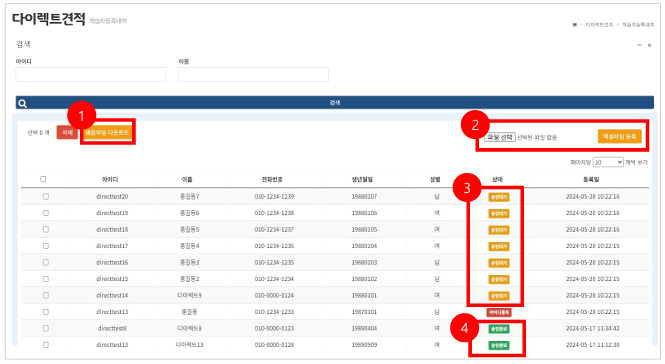This screenshot has width=665, height=364.
Task: Check the box for row directtest14
Action: (x=46, y=295)
